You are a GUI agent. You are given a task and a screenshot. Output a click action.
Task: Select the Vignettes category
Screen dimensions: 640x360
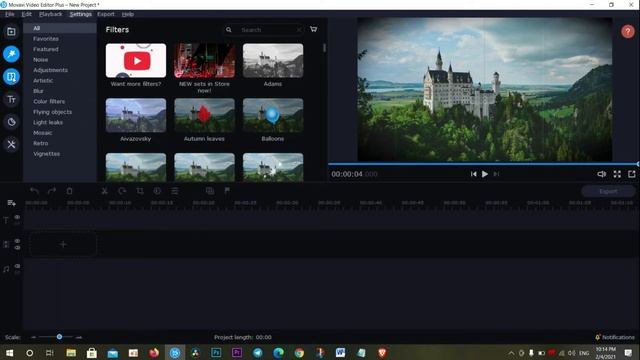(x=47, y=154)
